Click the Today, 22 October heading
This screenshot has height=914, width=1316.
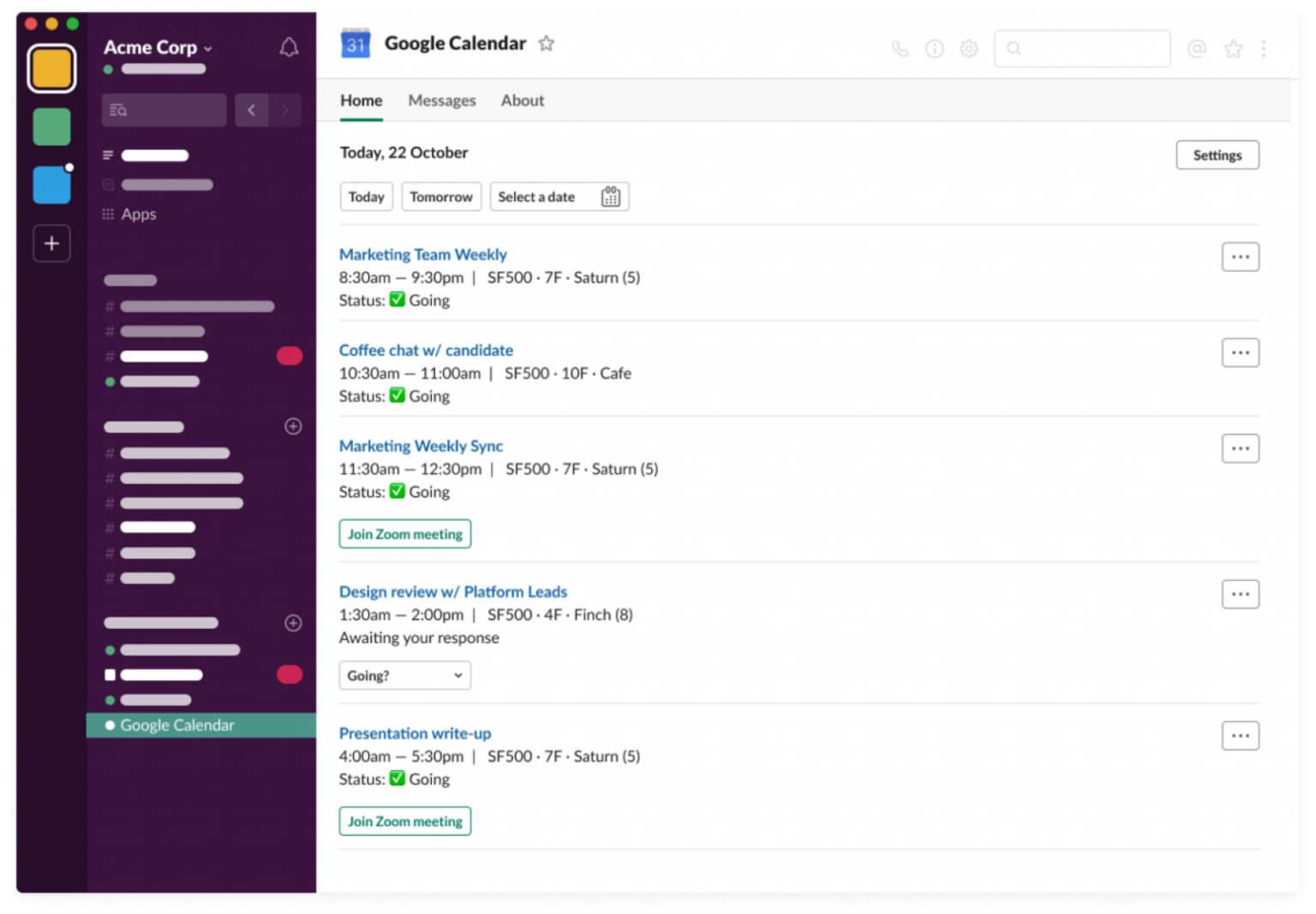(404, 152)
